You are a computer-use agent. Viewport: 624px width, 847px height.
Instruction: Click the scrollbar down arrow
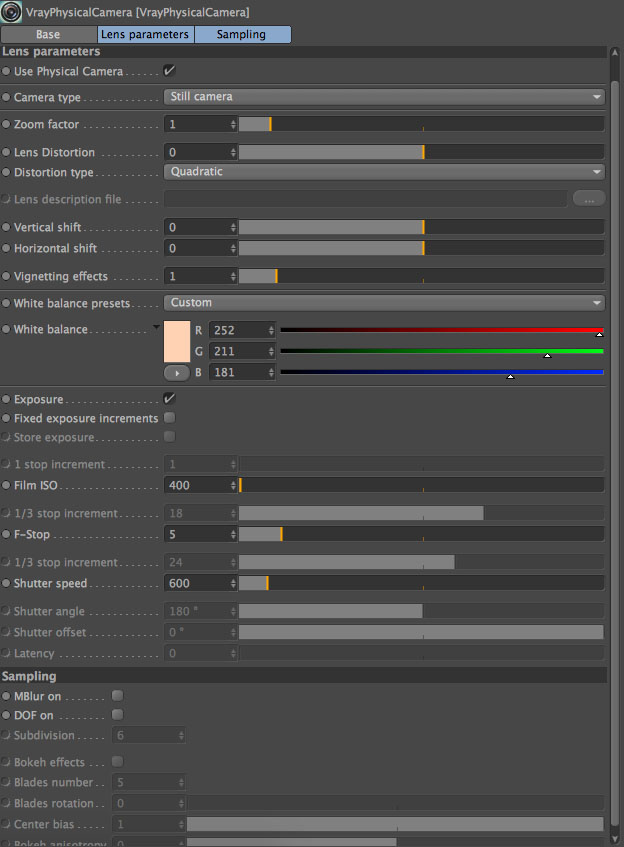click(615, 839)
